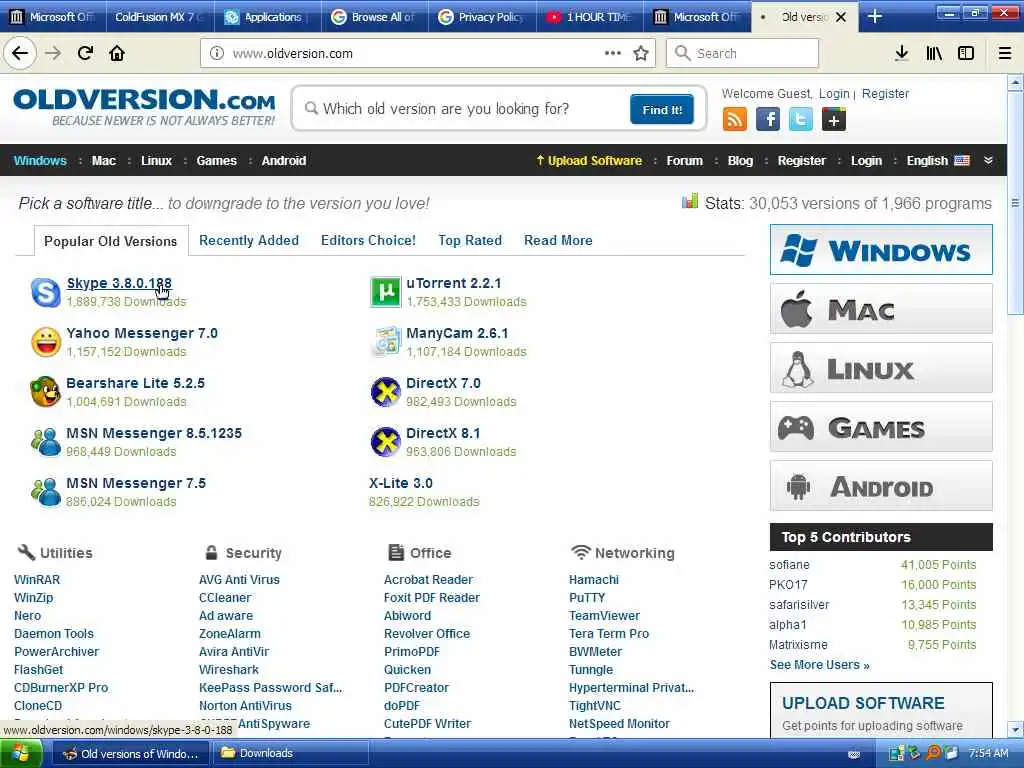The width and height of the screenshot is (1024, 768).
Task: Click the DirectX 7.0 icon
Action: click(x=385, y=392)
